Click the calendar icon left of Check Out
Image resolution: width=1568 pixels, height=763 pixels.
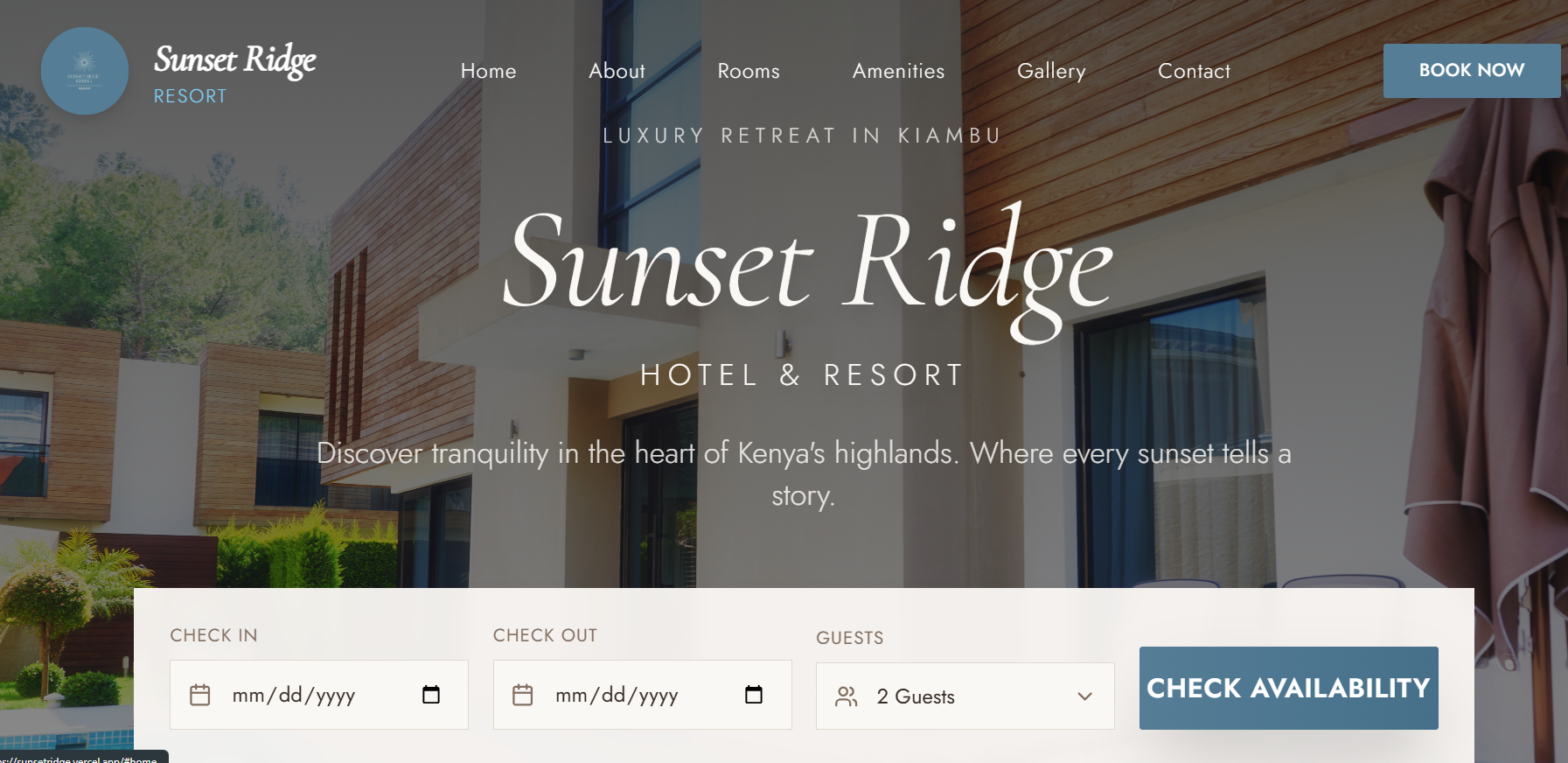coord(523,696)
